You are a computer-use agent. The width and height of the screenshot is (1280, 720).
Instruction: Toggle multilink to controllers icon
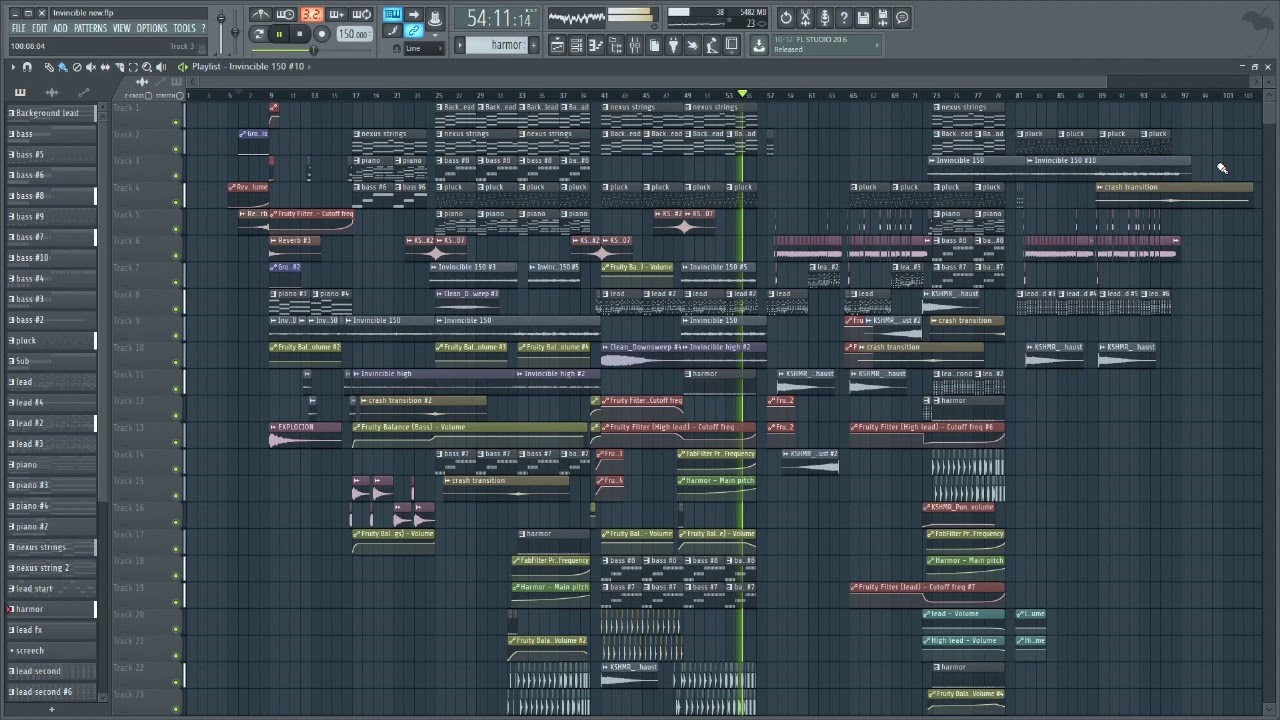(414, 32)
